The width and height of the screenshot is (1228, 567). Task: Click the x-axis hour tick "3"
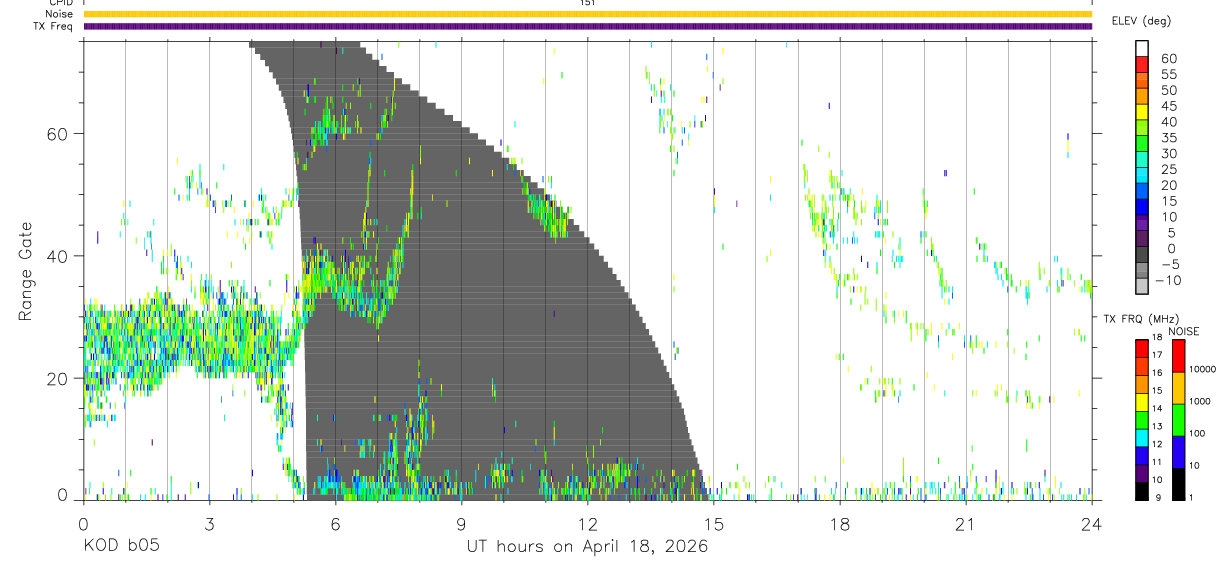pyautogui.click(x=209, y=523)
